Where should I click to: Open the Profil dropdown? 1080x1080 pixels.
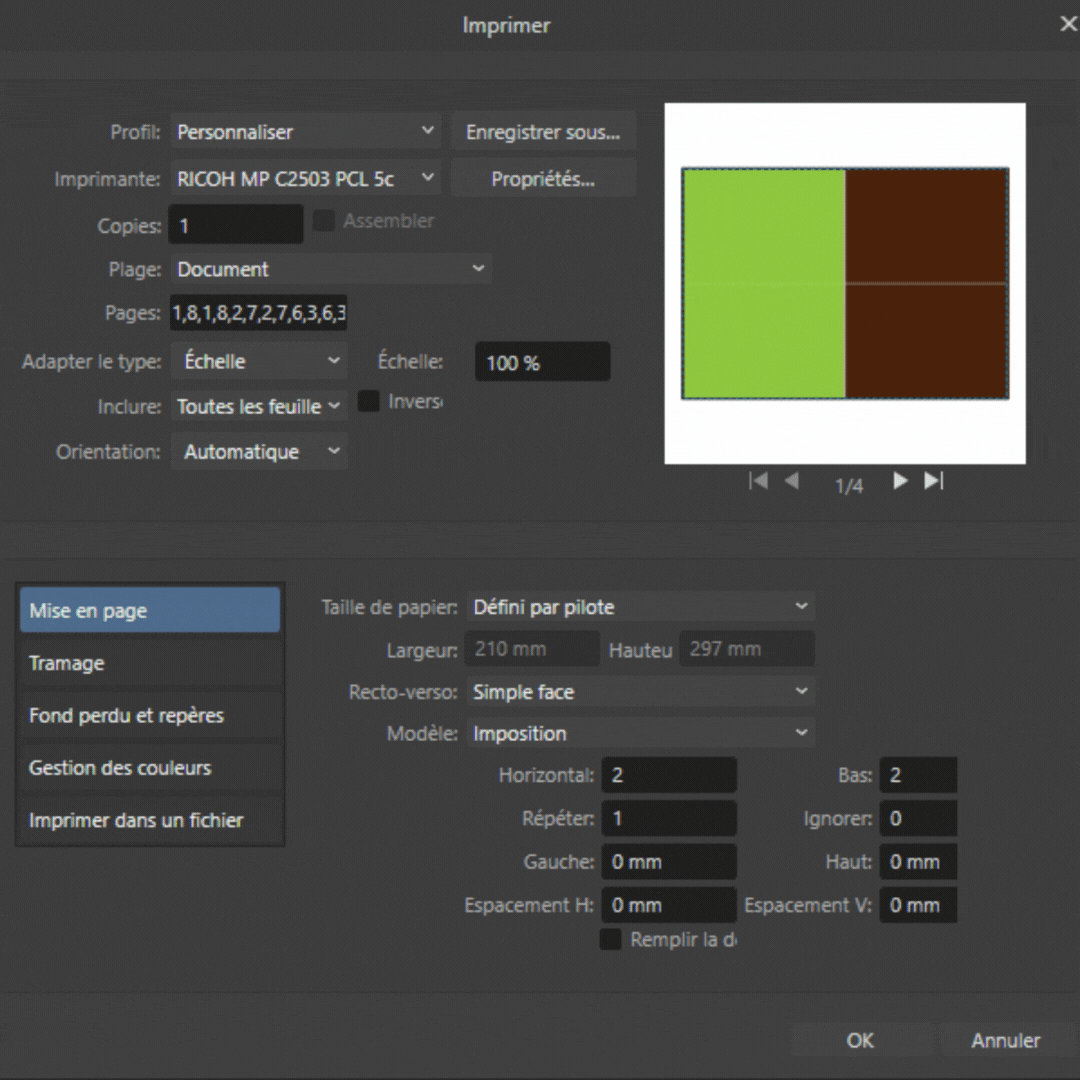pos(306,132)
